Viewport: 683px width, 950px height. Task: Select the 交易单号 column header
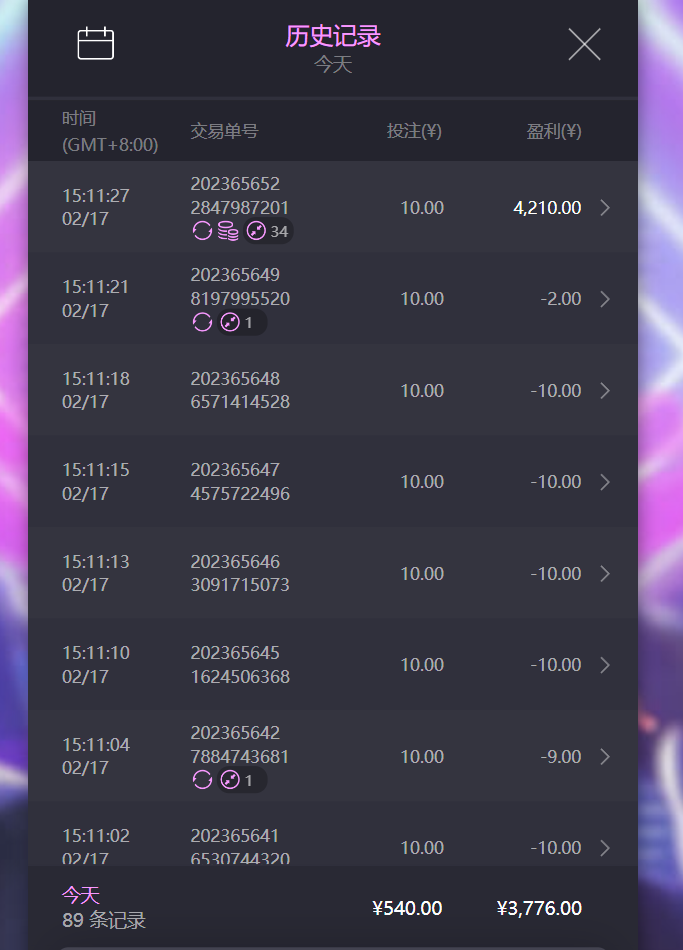(224, 132)
